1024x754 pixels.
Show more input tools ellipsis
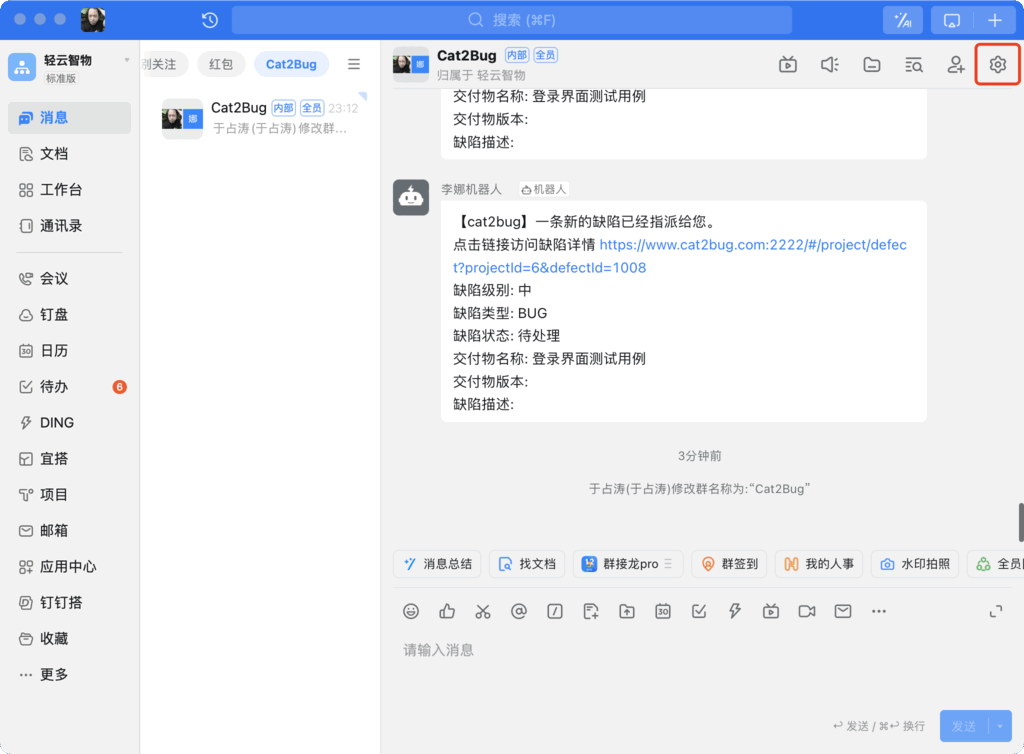coord(878,611)
